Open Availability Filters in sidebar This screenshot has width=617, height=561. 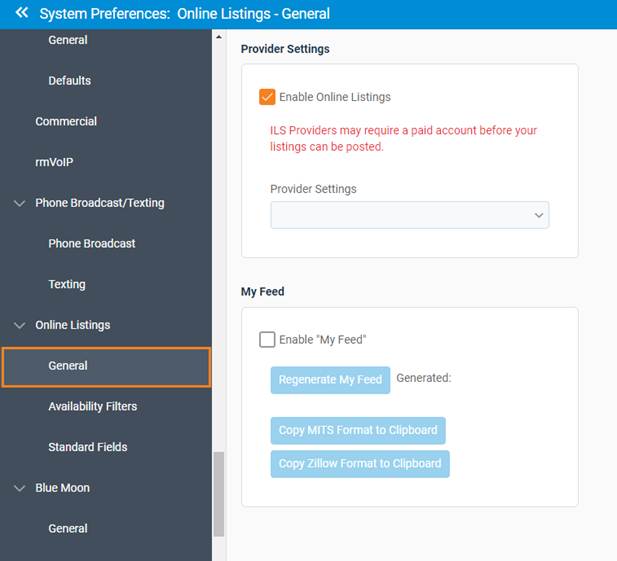pyautogui.click(x=92, y=406)
